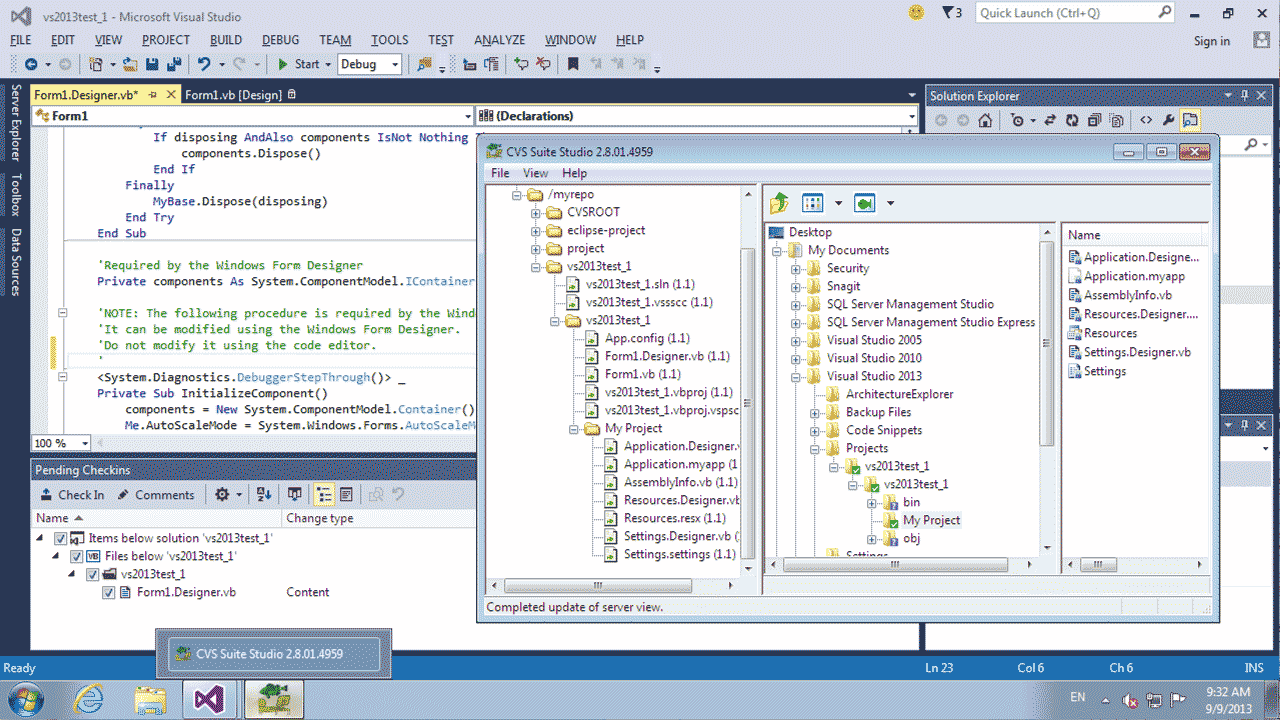Uncheck the vs2013test_1 folder checkbox
The height and width of the screenshot is (720, 1280).
(x=94, y=574)
